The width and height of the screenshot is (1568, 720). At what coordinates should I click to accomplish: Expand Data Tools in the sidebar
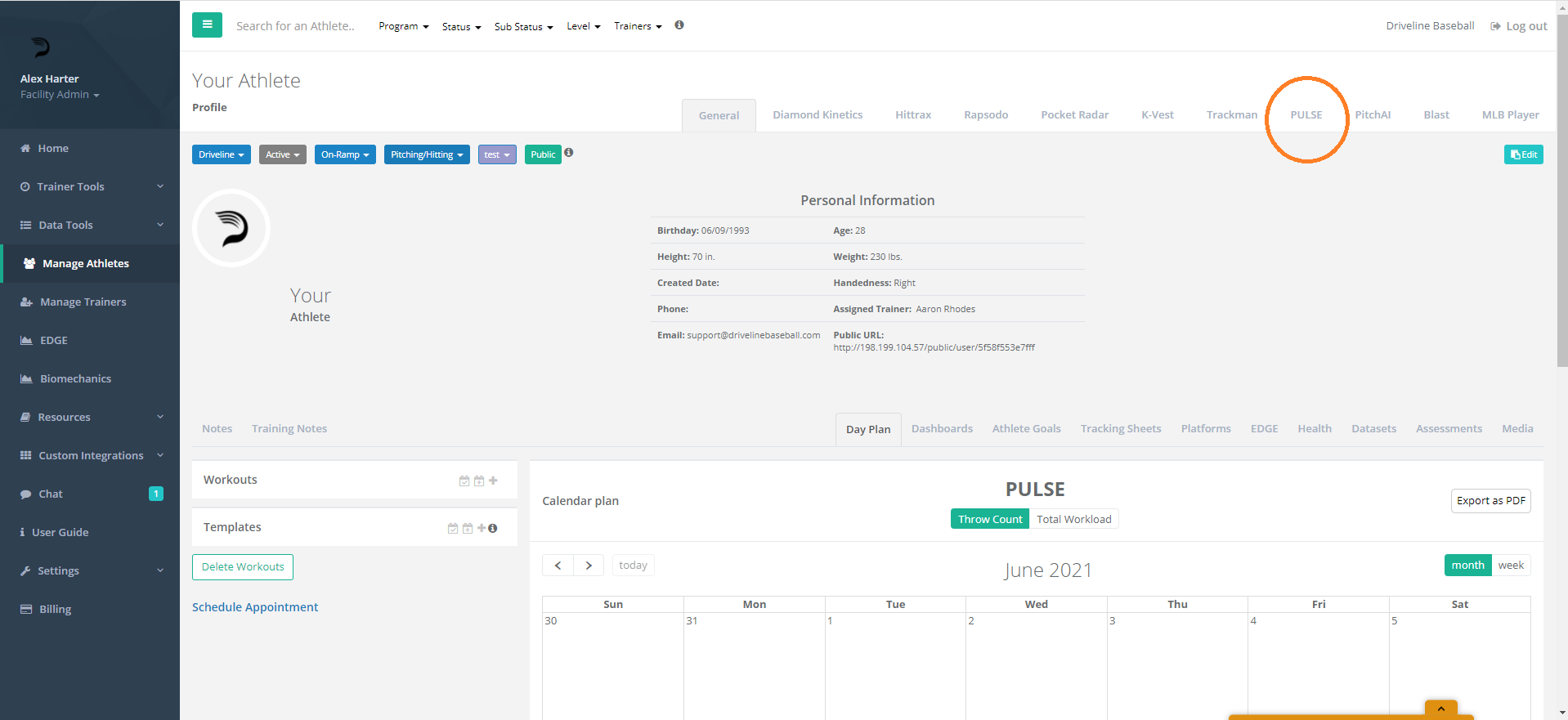tap(90, 225)
